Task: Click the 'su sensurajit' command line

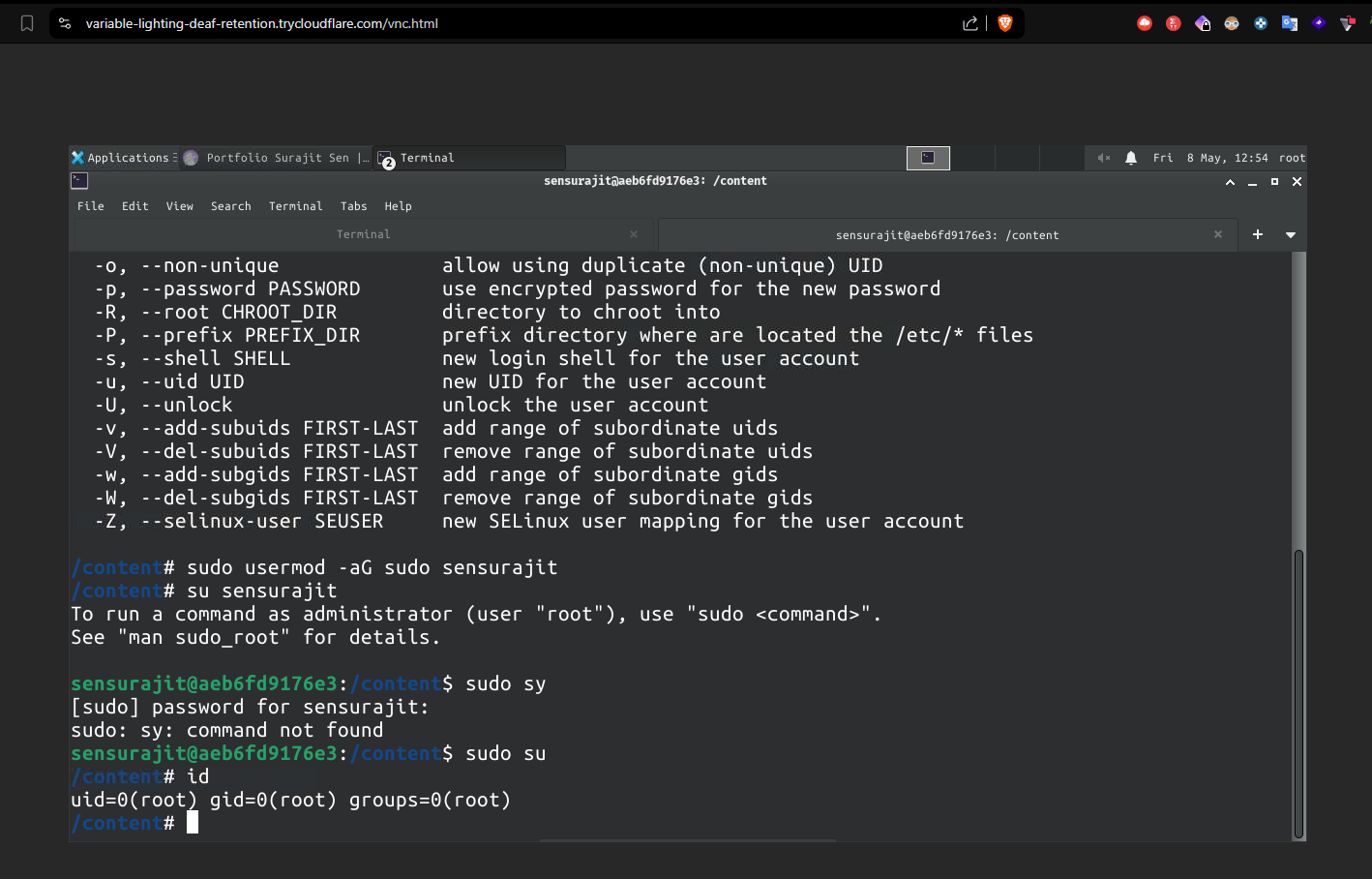Action: (262, 591)
